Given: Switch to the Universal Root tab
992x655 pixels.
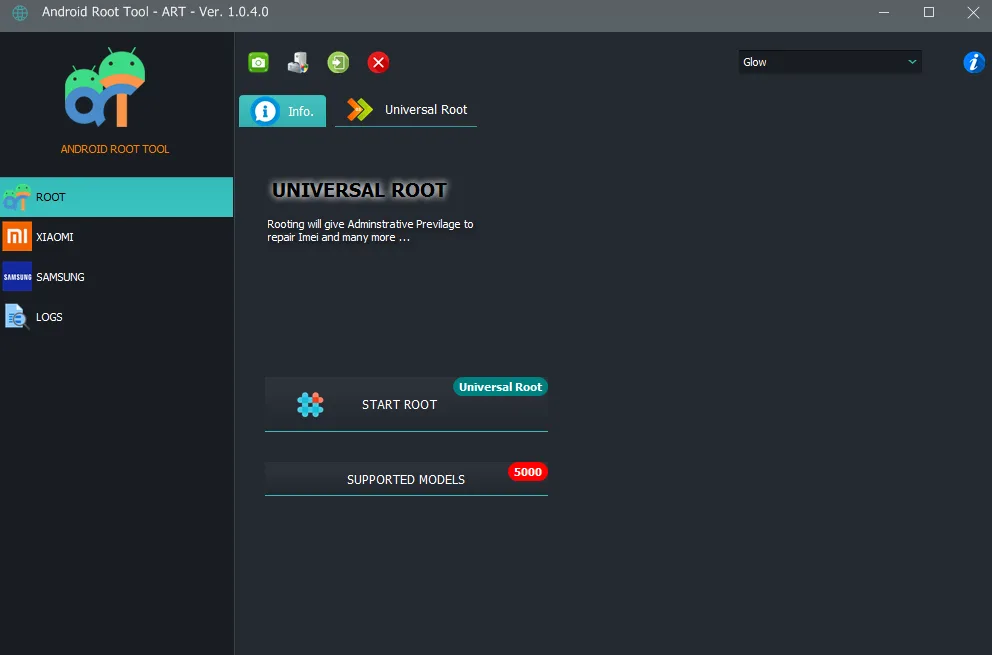Looking at the screenshot, I should click(406, 110).
